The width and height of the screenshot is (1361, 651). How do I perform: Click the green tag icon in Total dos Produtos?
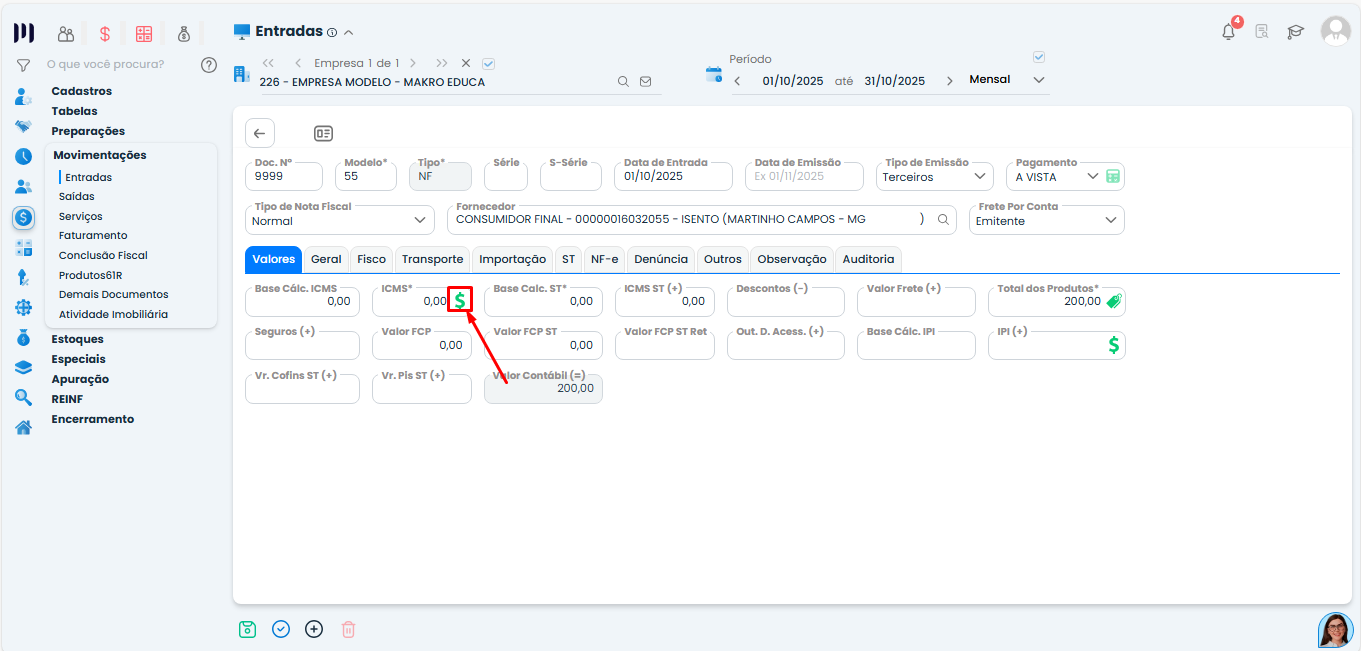click(x=1113, y=301)
